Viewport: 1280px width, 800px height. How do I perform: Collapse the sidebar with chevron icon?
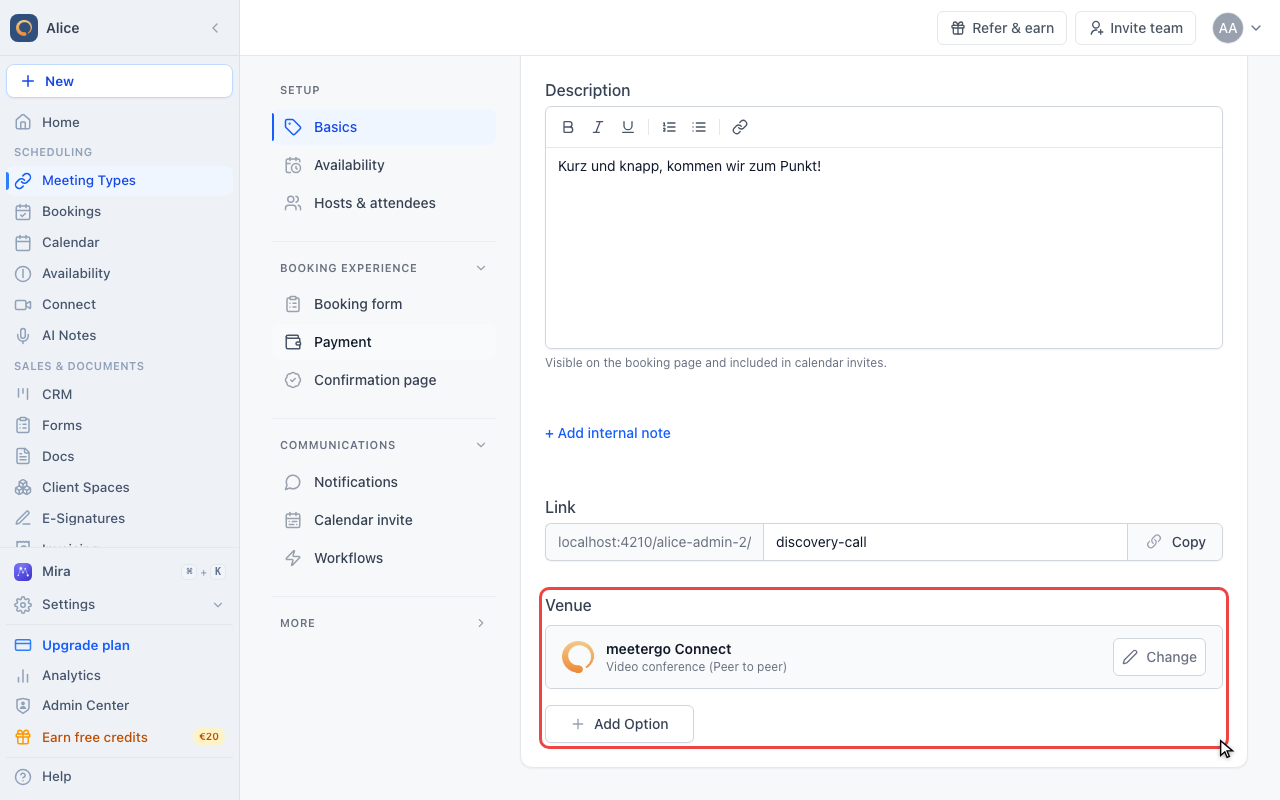(215, 28)
